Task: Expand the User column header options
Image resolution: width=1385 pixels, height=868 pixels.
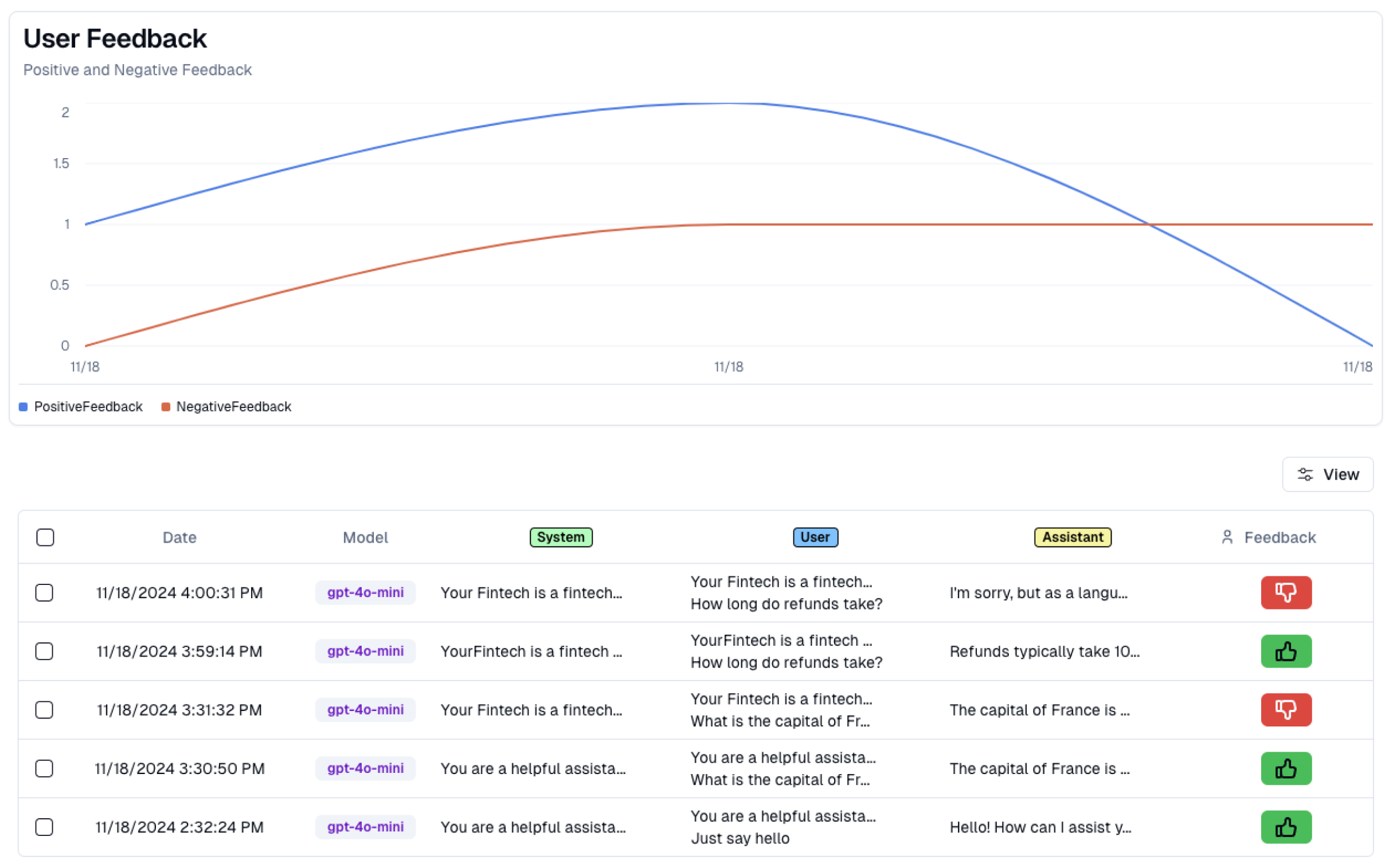Action: (813, 536)
